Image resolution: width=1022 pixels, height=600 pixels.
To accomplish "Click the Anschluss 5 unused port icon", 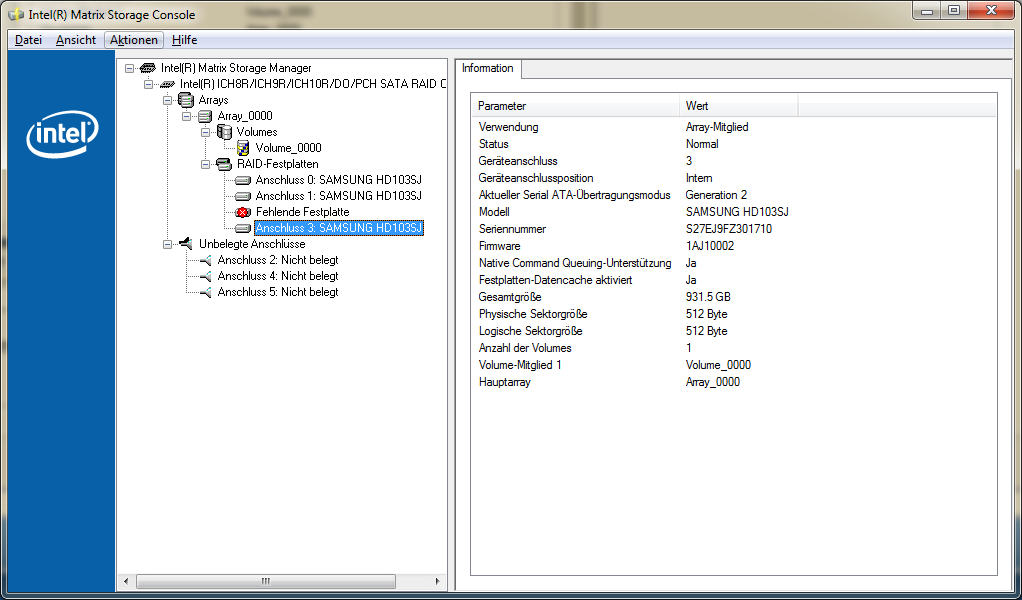I will click(205, 292).
